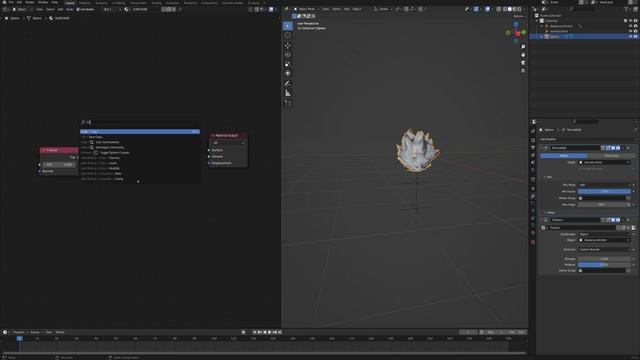The width and height of the screenshot is (640, 360).
Task: Open the viewport Select menu
Action: pos(336,9)
